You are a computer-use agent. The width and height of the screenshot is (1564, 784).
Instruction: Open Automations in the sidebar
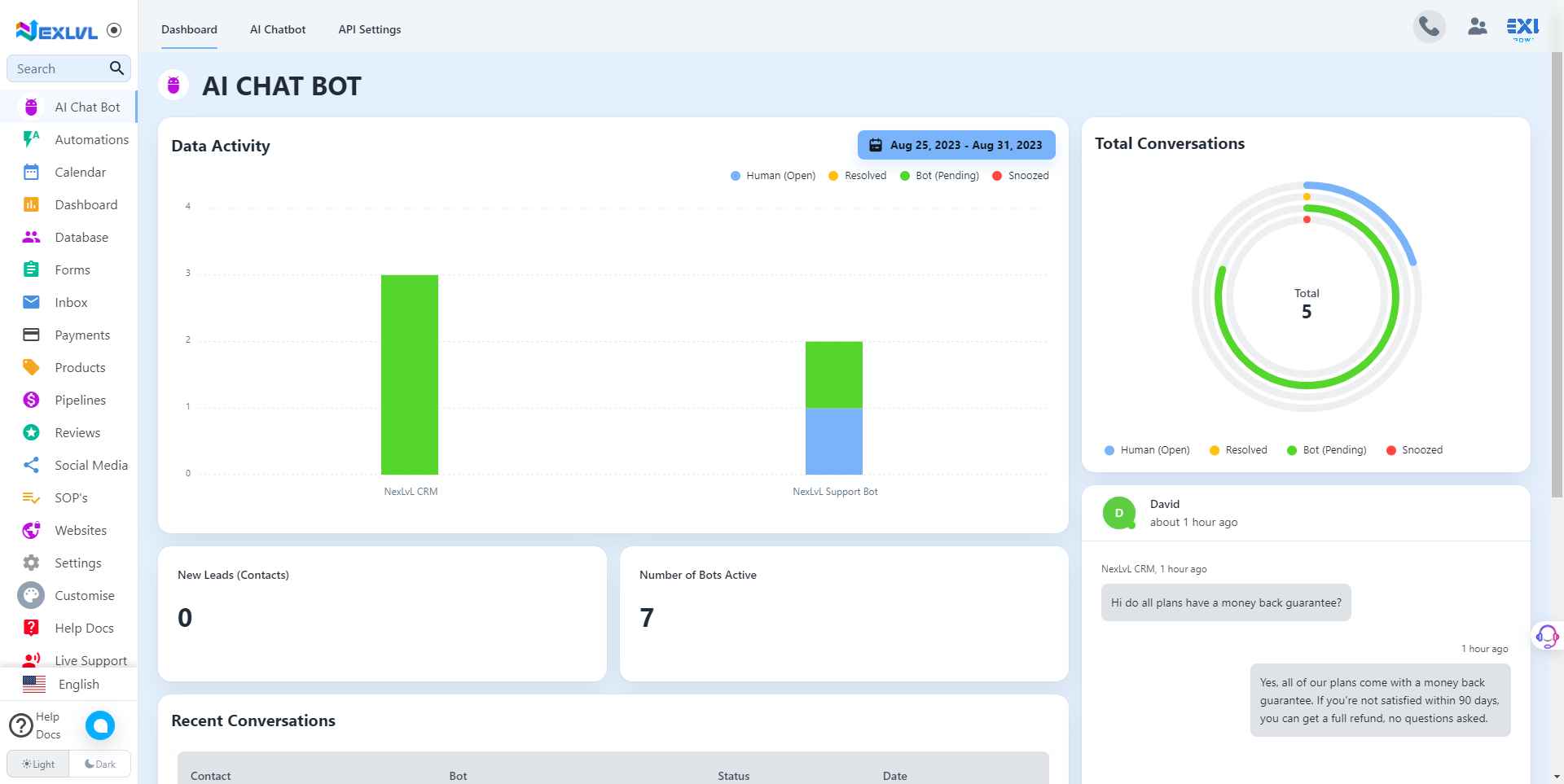click(x=68, y=139)
